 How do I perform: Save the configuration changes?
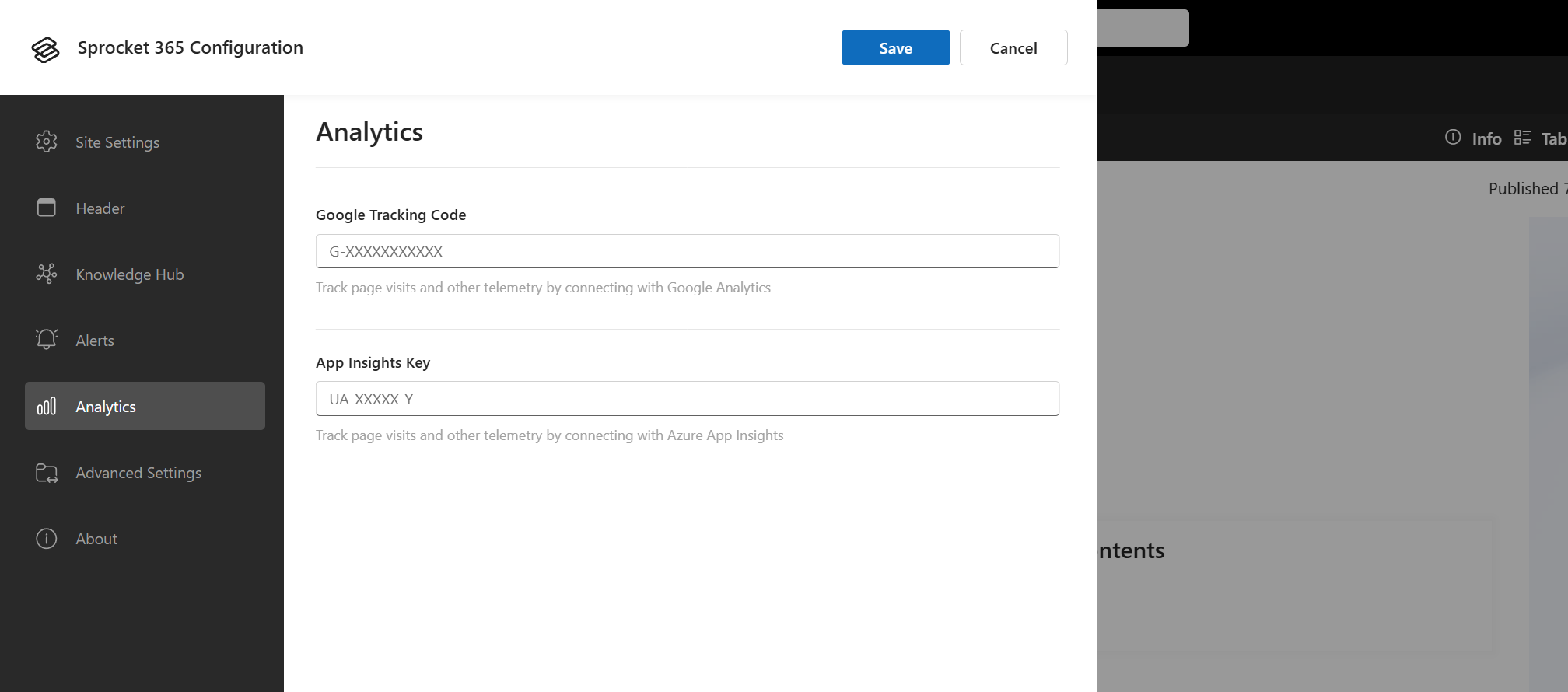click(x=895, y=47)
